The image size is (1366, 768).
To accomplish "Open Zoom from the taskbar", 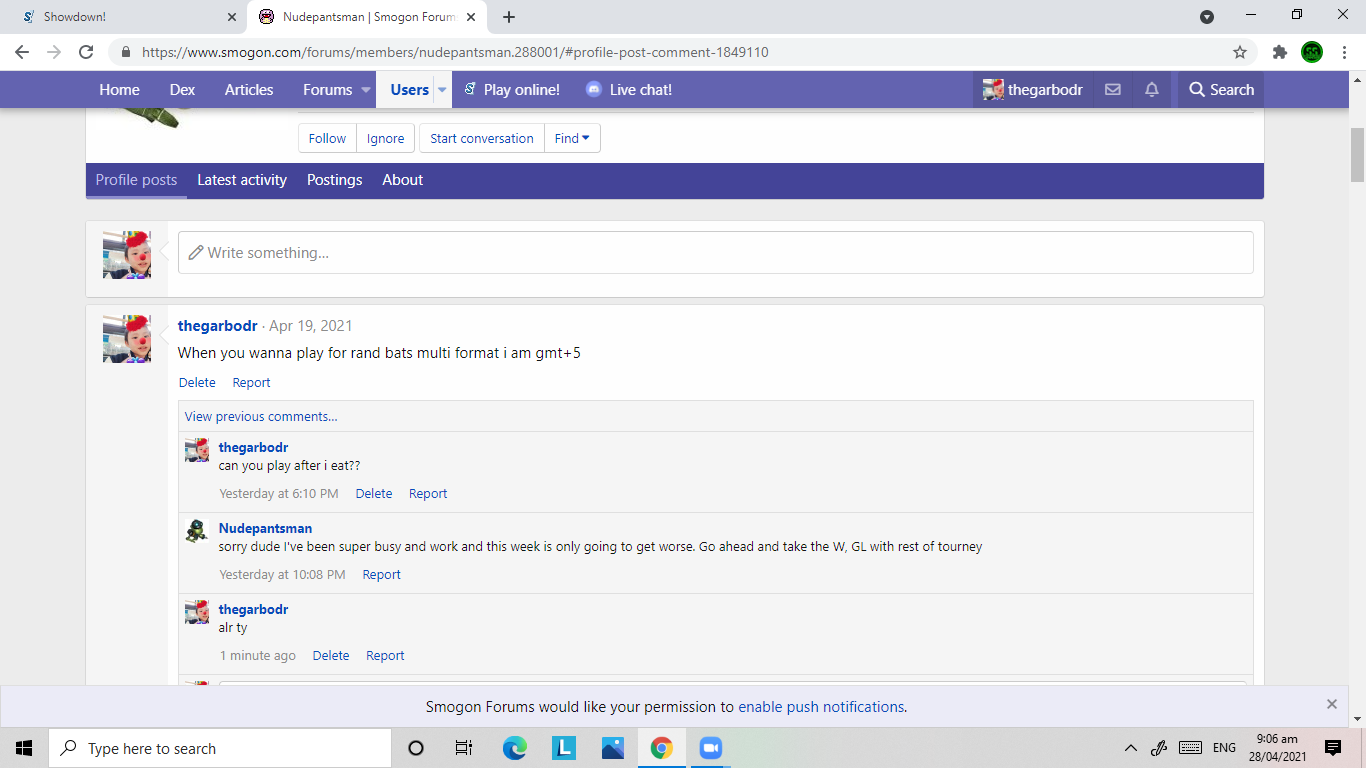I will coord(710,748).
